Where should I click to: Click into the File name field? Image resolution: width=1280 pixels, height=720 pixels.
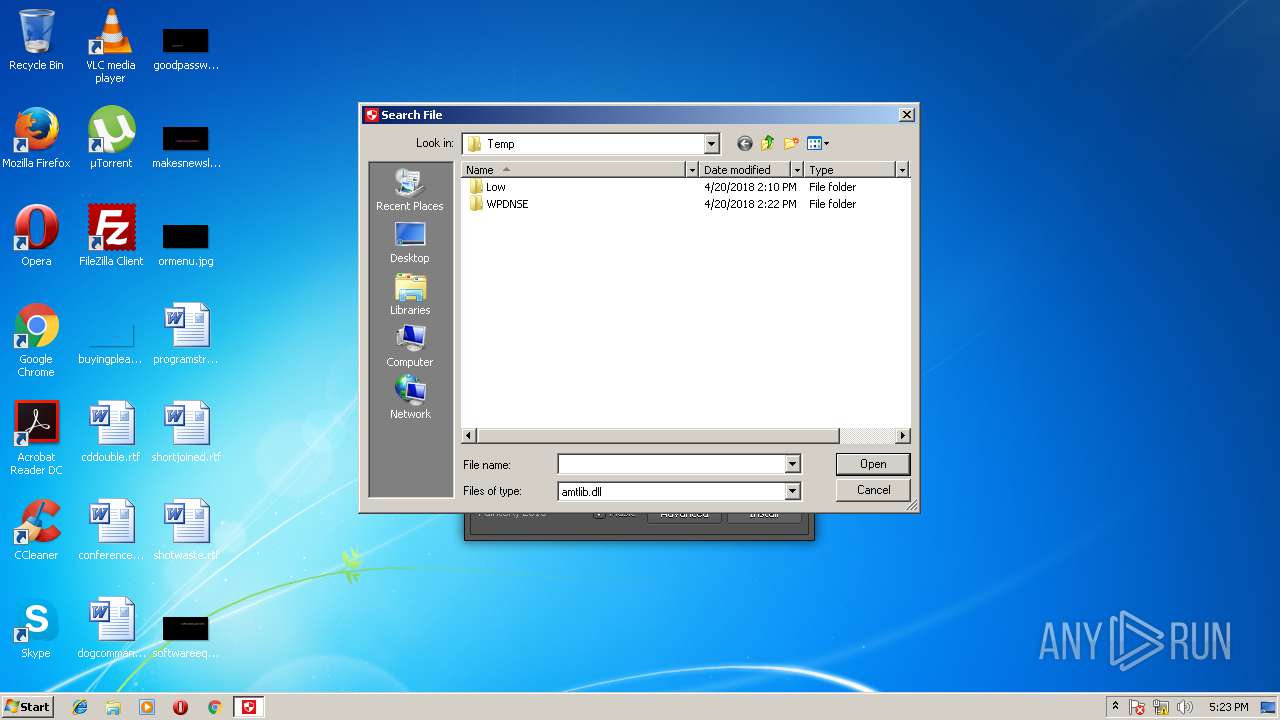[671, 464]
